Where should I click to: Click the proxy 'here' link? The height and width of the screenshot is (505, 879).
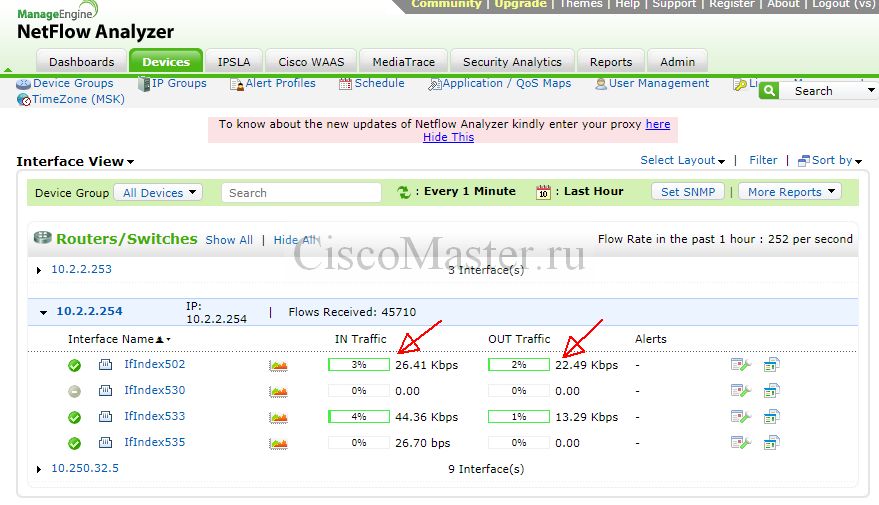click(x=658, y=124)
